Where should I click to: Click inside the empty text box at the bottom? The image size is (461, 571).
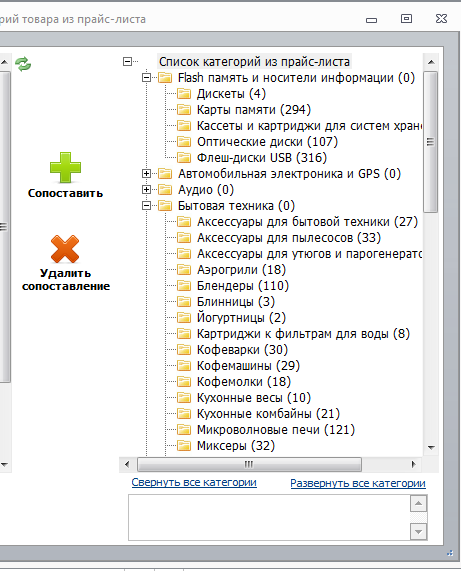269,517
